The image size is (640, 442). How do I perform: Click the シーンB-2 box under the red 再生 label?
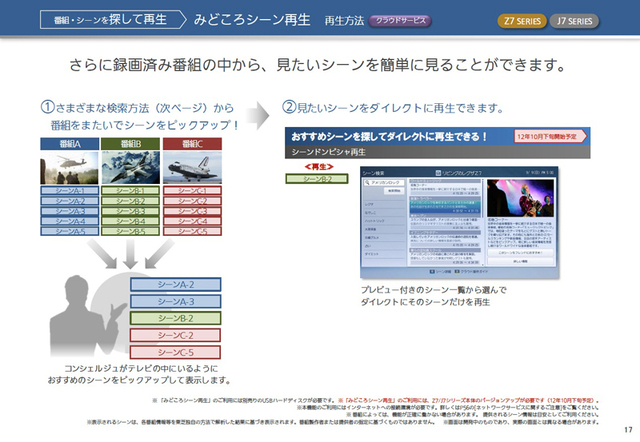click(317, 179)
